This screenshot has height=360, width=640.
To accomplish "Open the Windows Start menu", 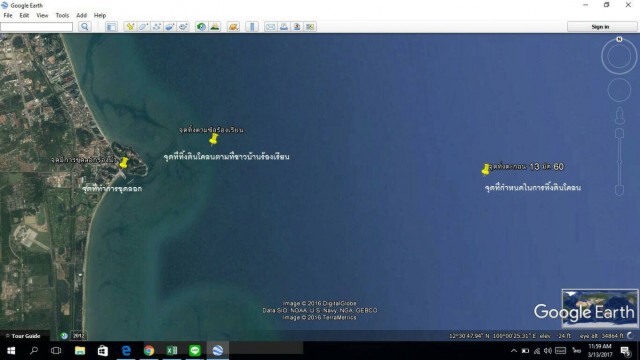I will click(11, 351).
